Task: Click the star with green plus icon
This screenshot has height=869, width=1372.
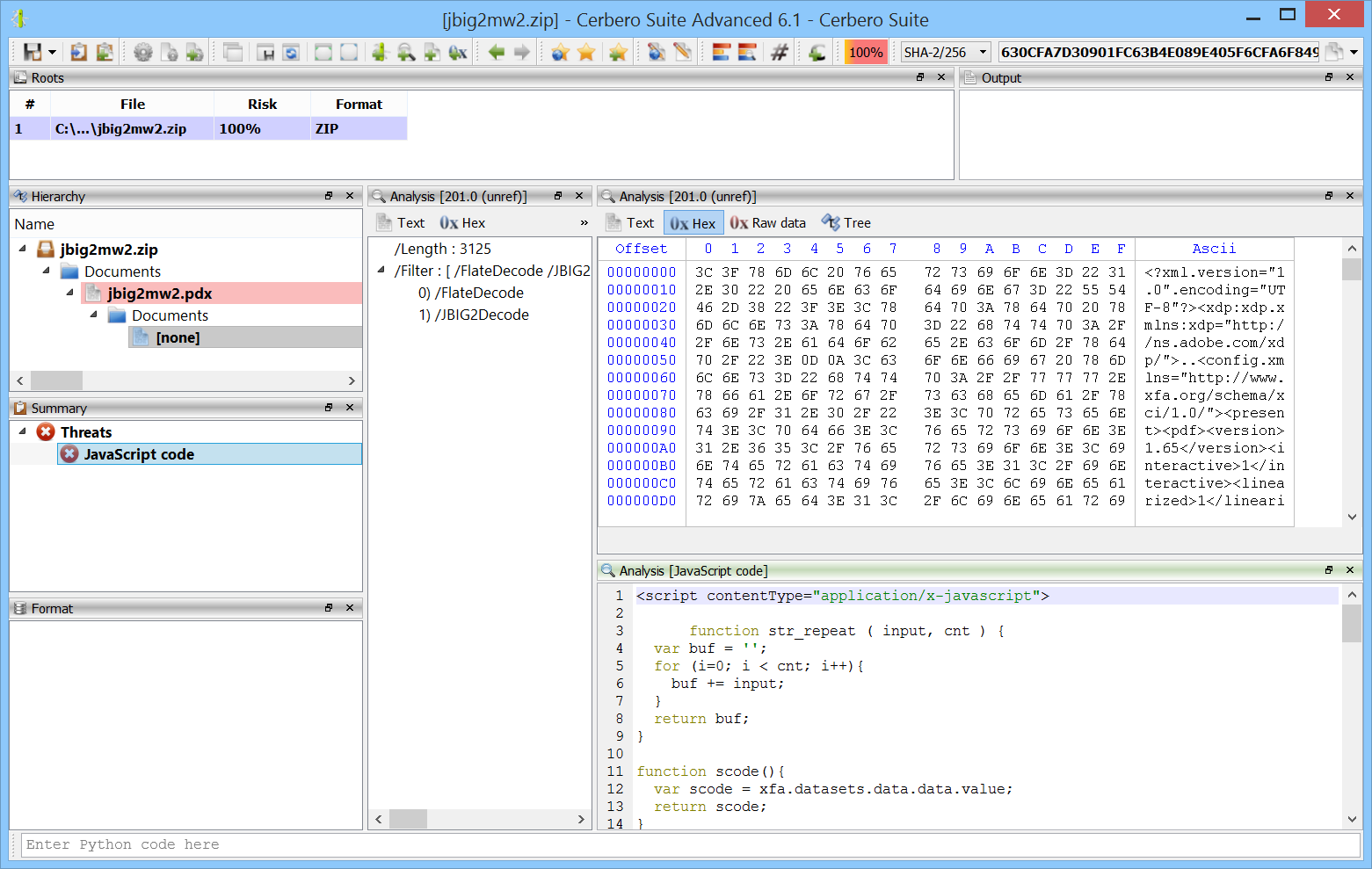Action: (x=618, y=52)
